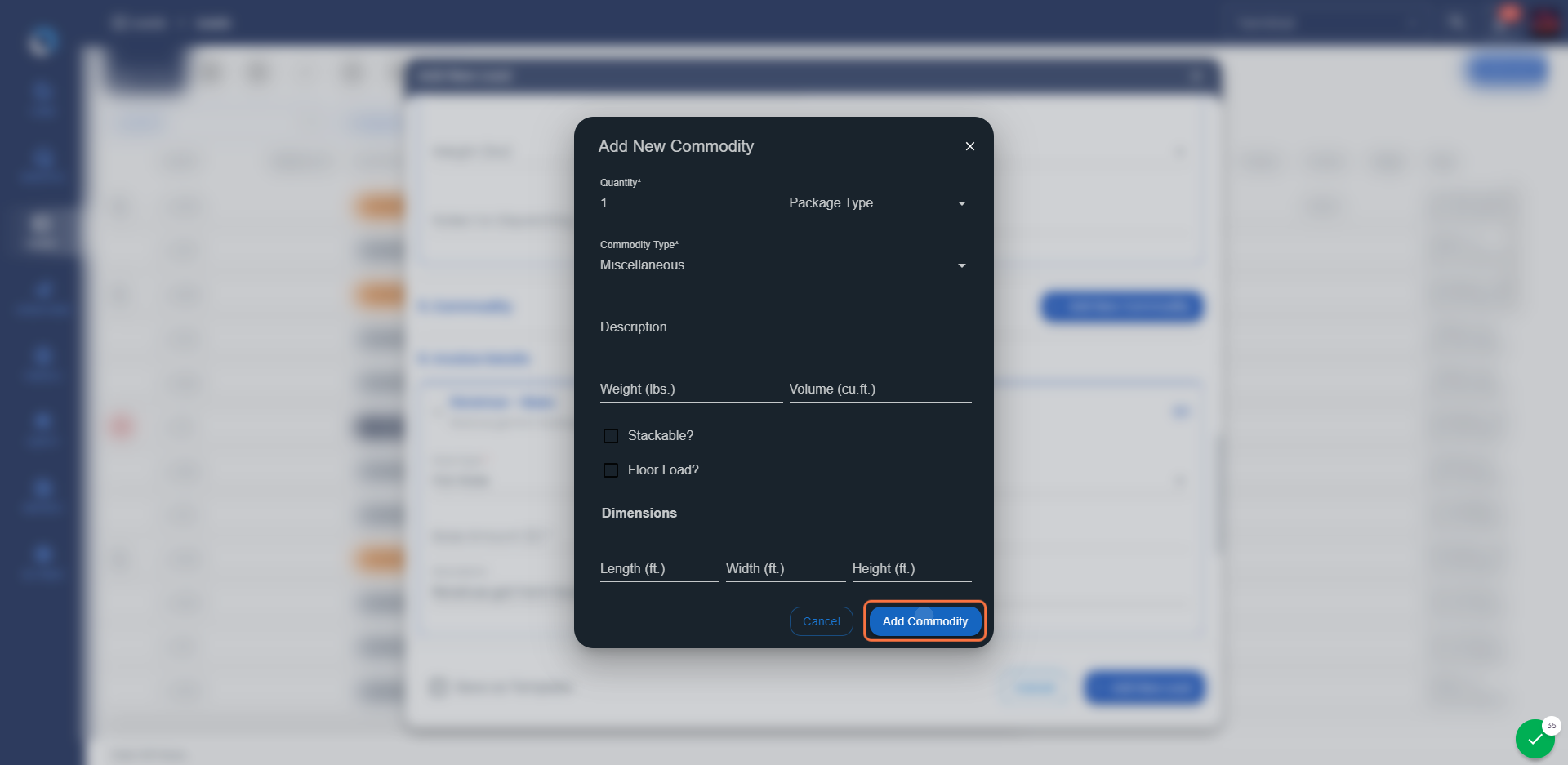The width and height of the screenshot is (1568, 765).
Task: Click the Add Commodity button
Action: tap(925, 621)
